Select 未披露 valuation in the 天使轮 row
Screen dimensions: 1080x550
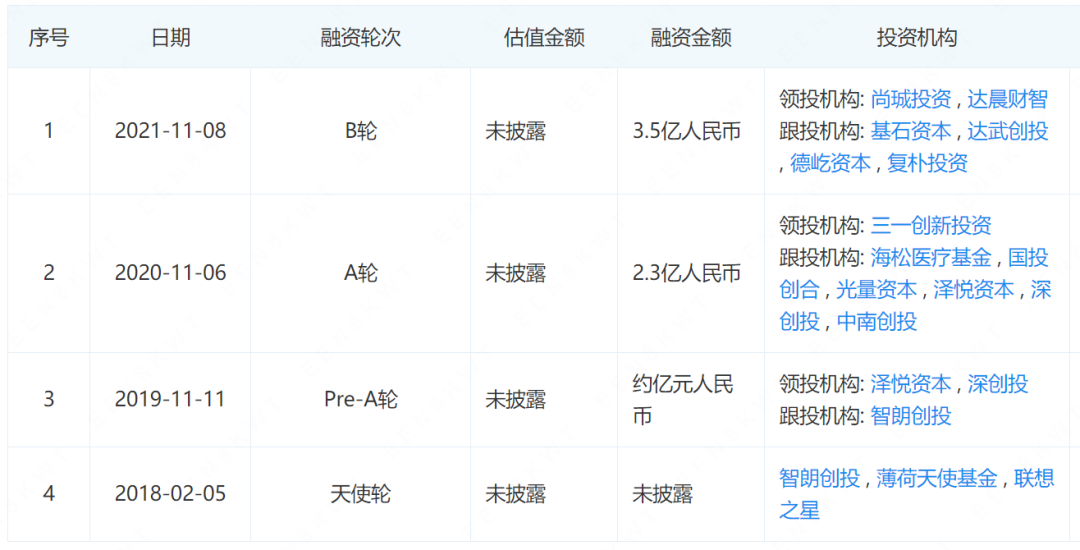coord(515,494)
